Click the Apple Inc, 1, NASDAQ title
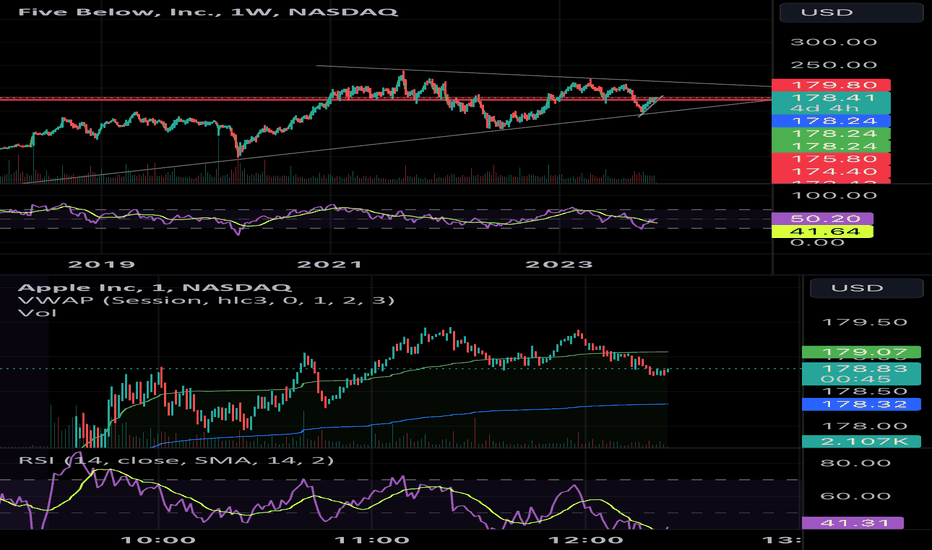932x550 pixels. [x=155, y=288]
